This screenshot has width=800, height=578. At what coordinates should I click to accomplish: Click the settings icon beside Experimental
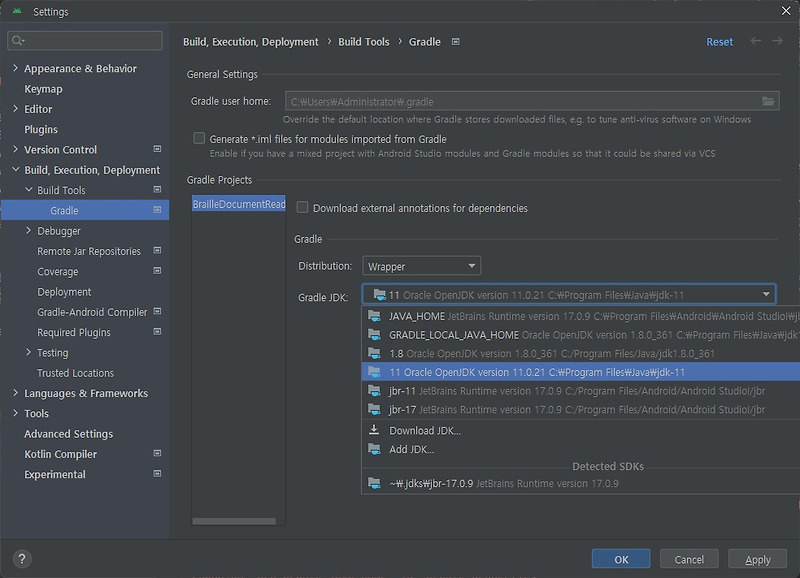157,474
